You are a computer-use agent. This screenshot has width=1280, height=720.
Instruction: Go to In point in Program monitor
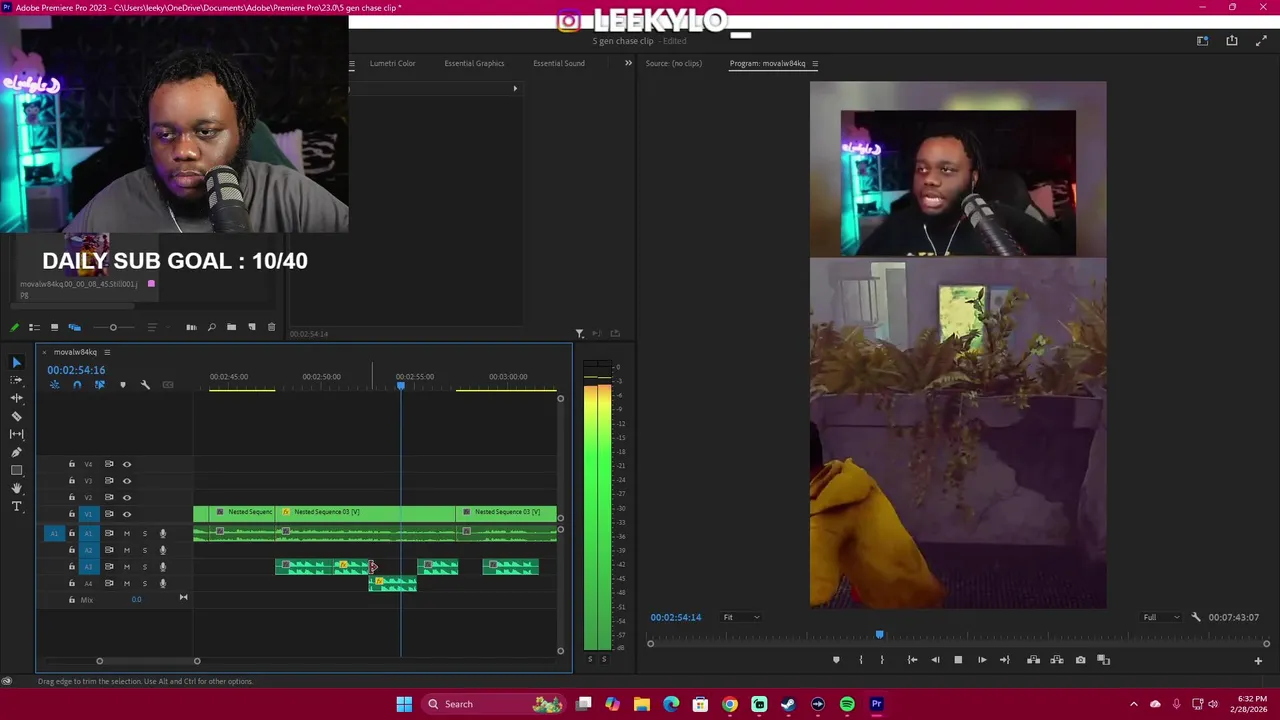[x=912, y=660]
